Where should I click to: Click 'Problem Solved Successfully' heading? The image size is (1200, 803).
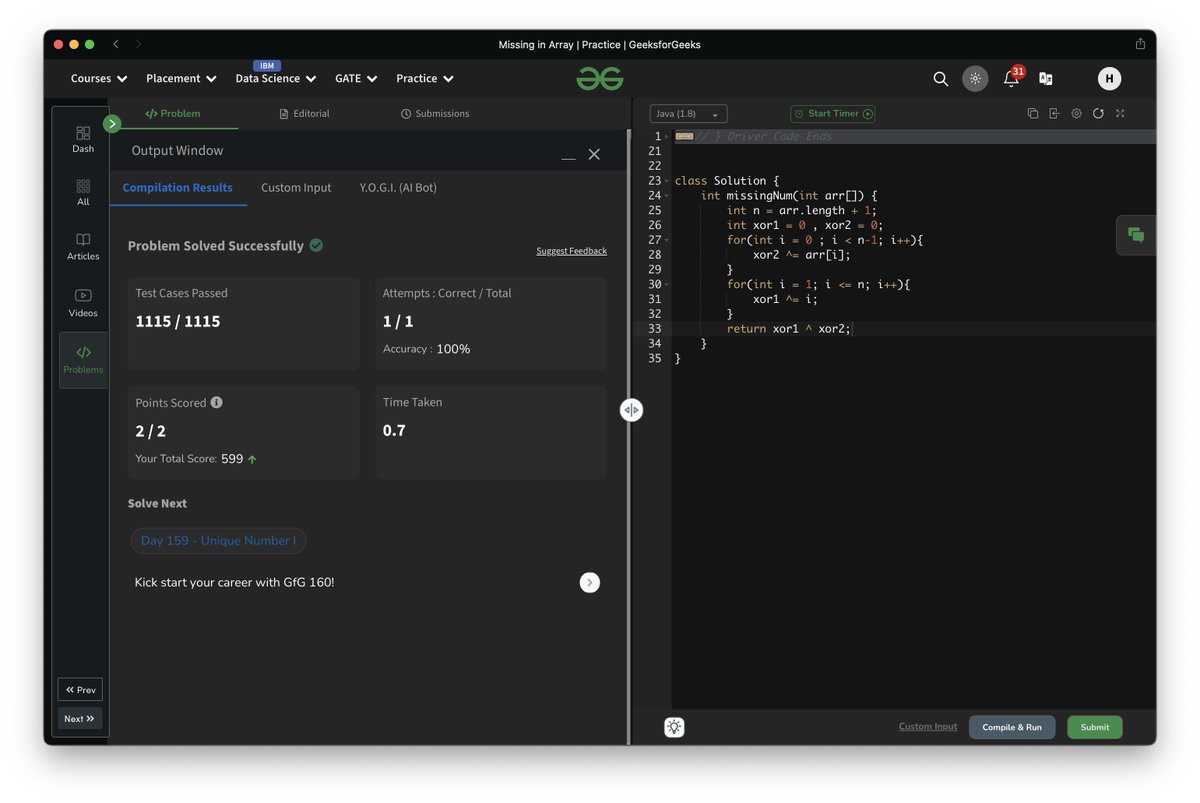pyautogui.click(x=216, y=246)
